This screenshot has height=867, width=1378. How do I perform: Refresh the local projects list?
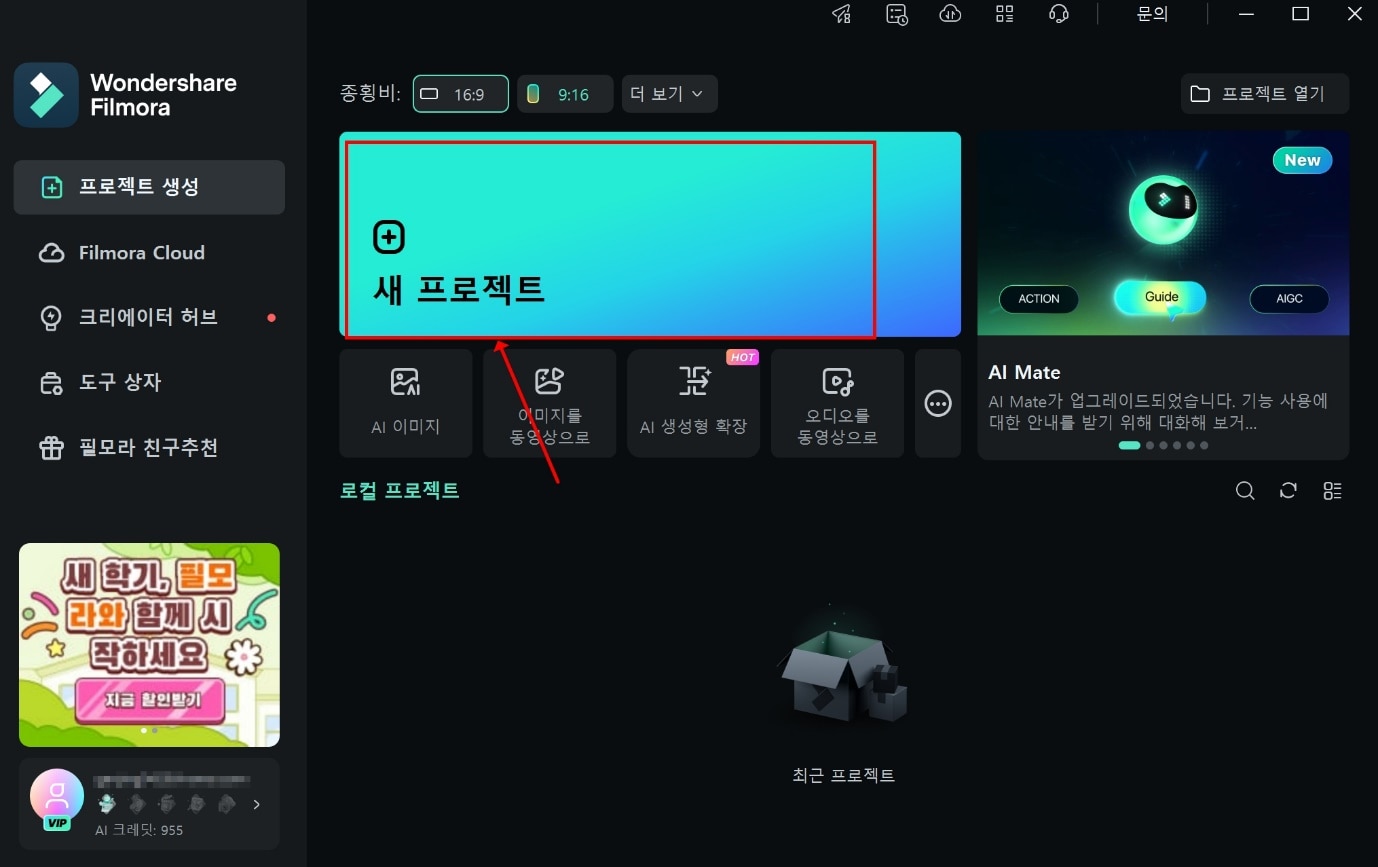(x=1288, y=491)
